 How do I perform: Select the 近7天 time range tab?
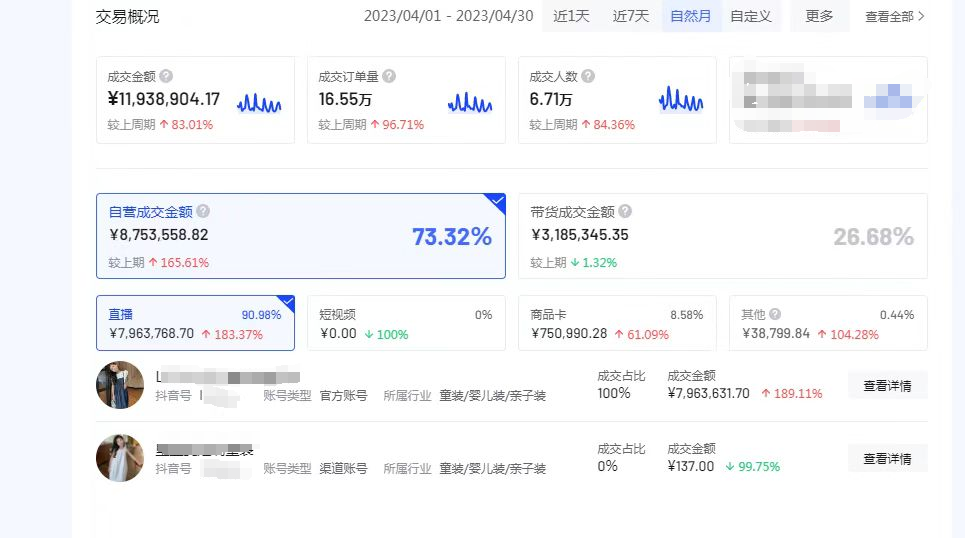[x=631, y=16]
